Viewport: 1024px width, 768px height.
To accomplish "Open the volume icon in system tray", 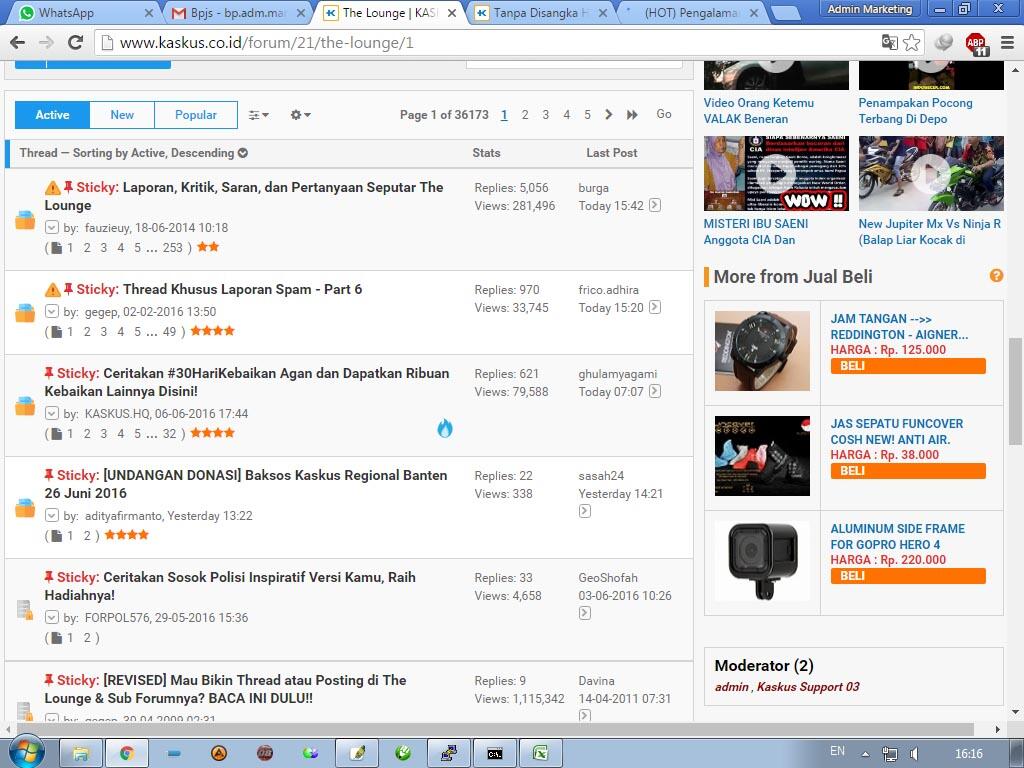I will [914, 754].
